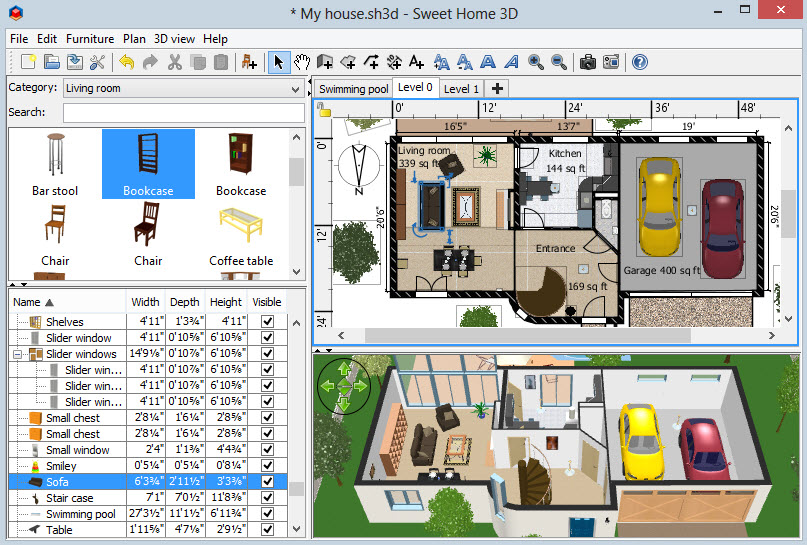The width and height of the screenshot is (807, 545).
Task: Toggle Visible checkbox for Smiley
Action: pyautogui.click(x=267, y=466)
